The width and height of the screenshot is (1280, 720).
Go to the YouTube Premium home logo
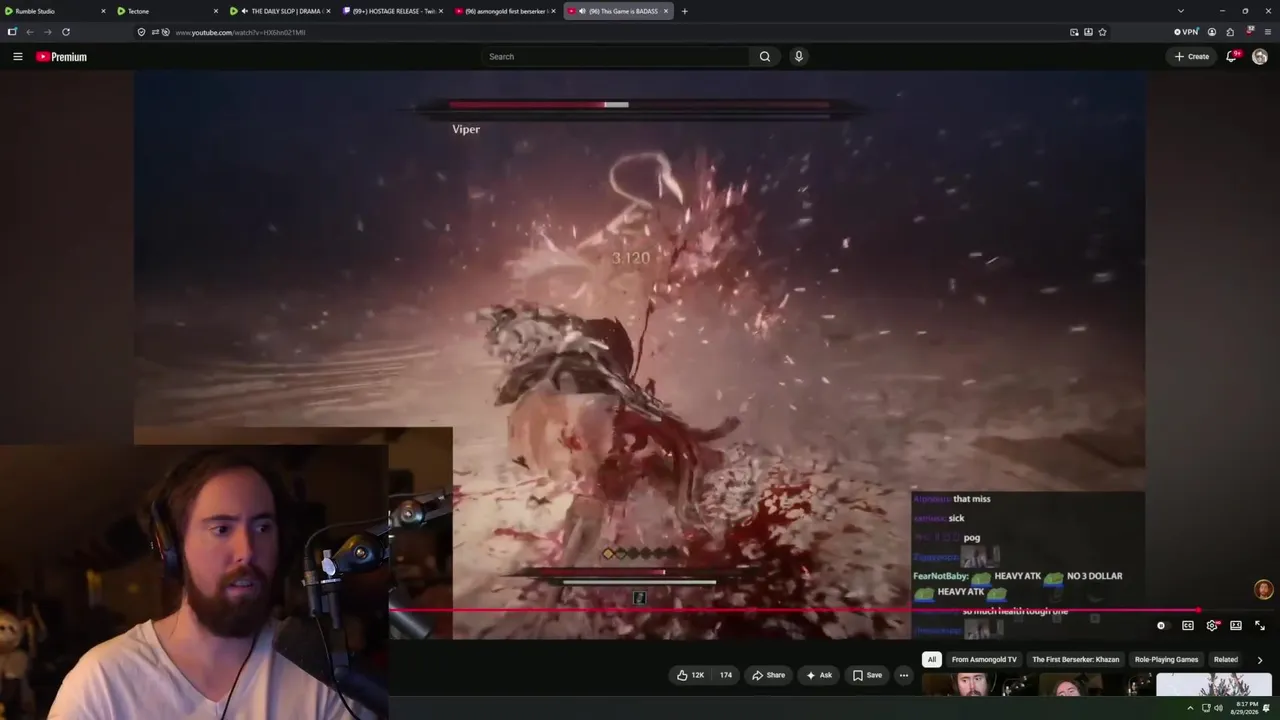click(62, 57)
